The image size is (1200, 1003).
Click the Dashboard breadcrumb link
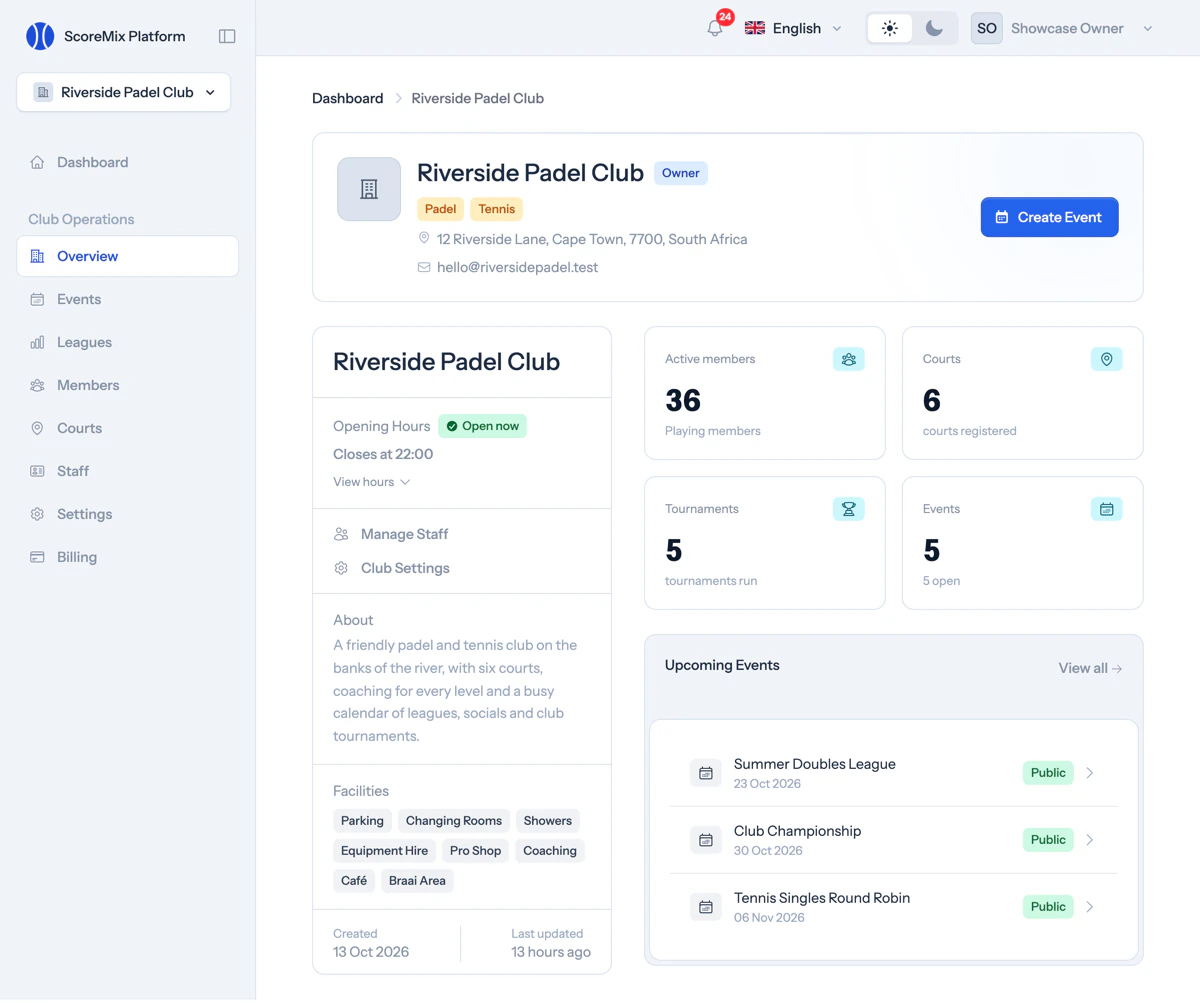(348, 98)
